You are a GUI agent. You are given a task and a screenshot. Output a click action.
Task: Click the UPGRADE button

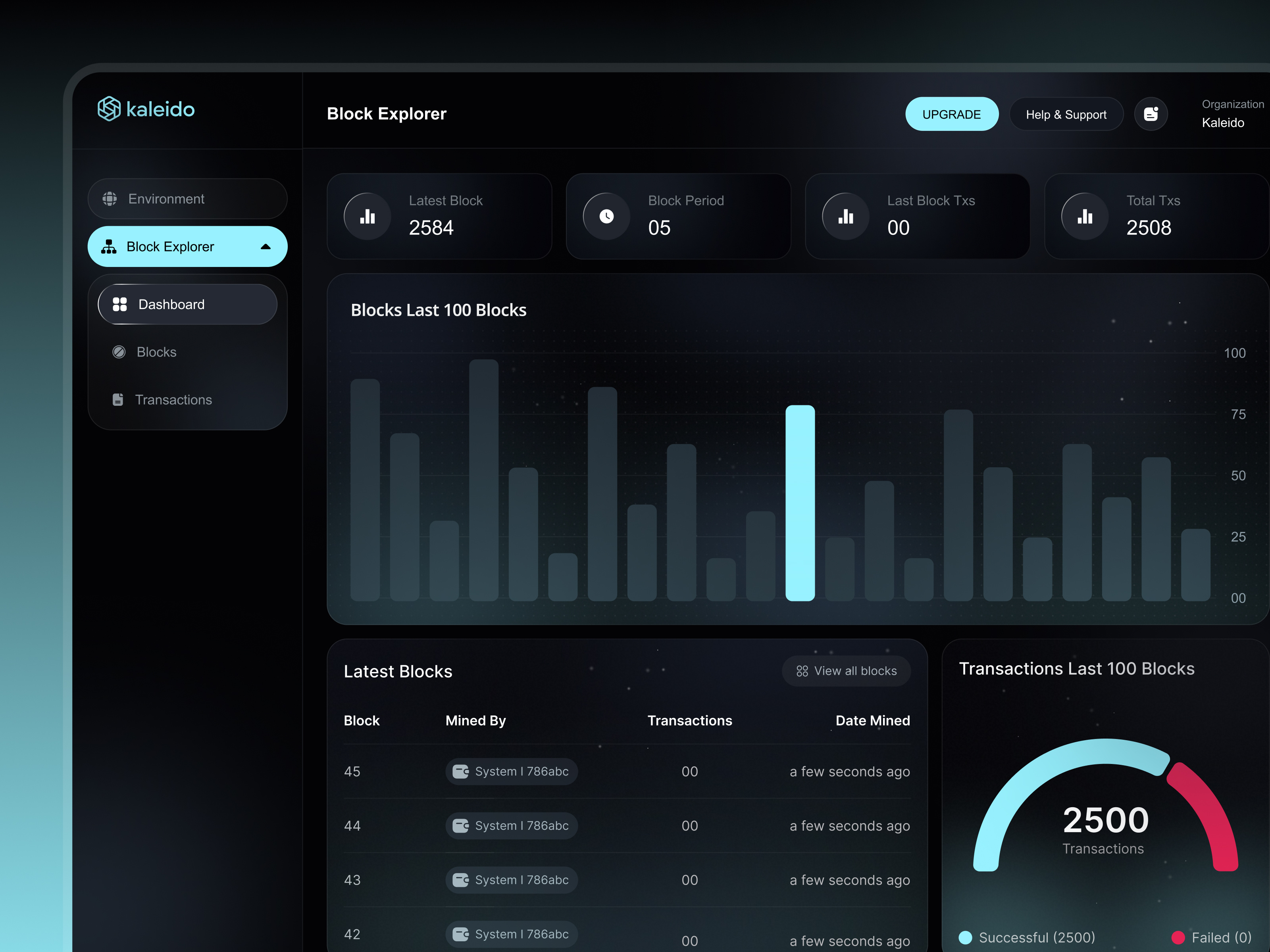click(952, 113)
